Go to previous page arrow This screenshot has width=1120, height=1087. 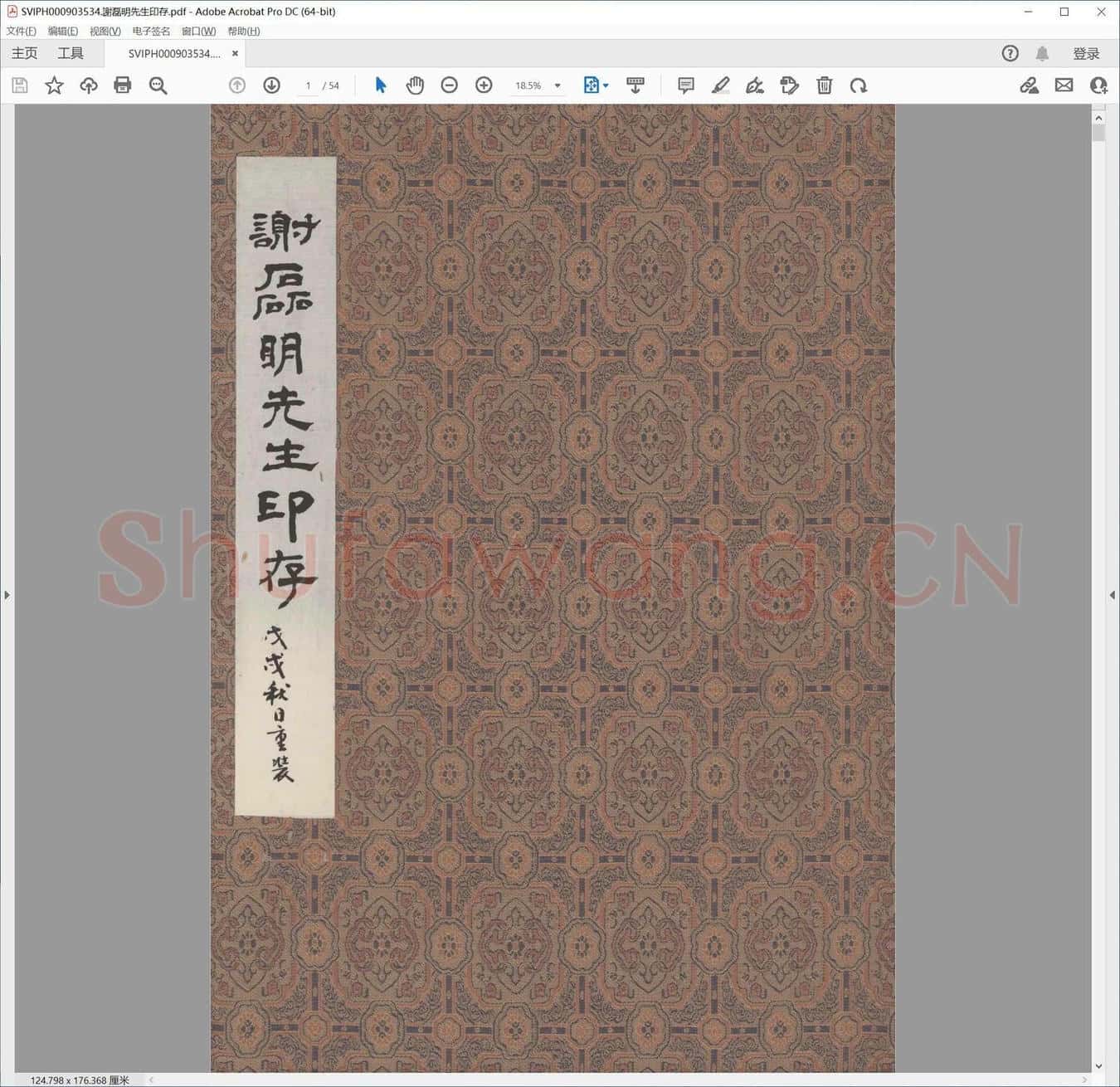click(x=237, y=85)
